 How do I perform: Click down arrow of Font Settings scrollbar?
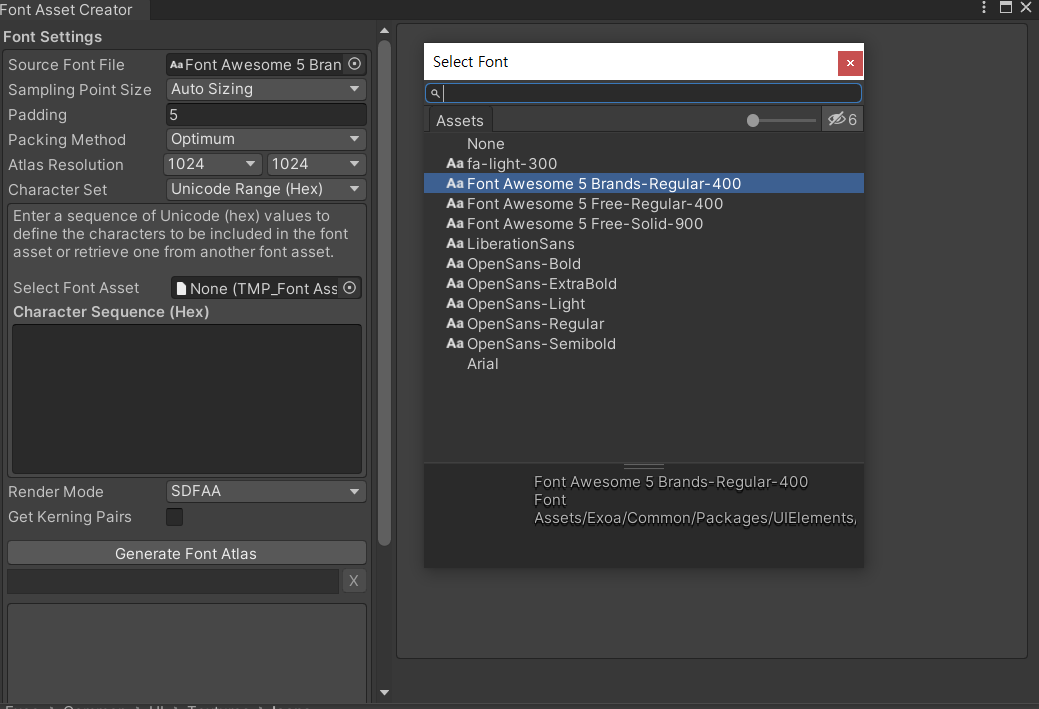(384, 692)
